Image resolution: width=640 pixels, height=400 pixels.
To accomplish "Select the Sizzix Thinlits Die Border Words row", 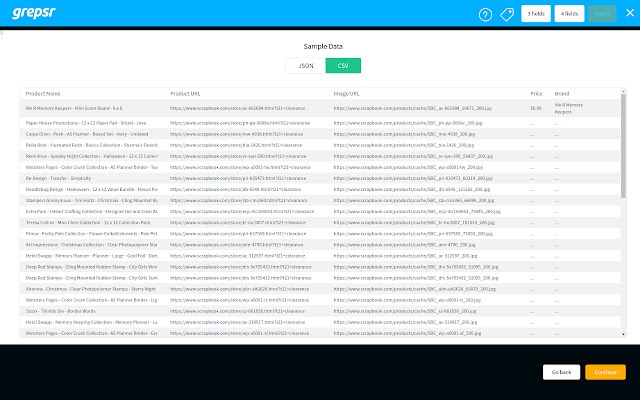I will click(320, 311).
